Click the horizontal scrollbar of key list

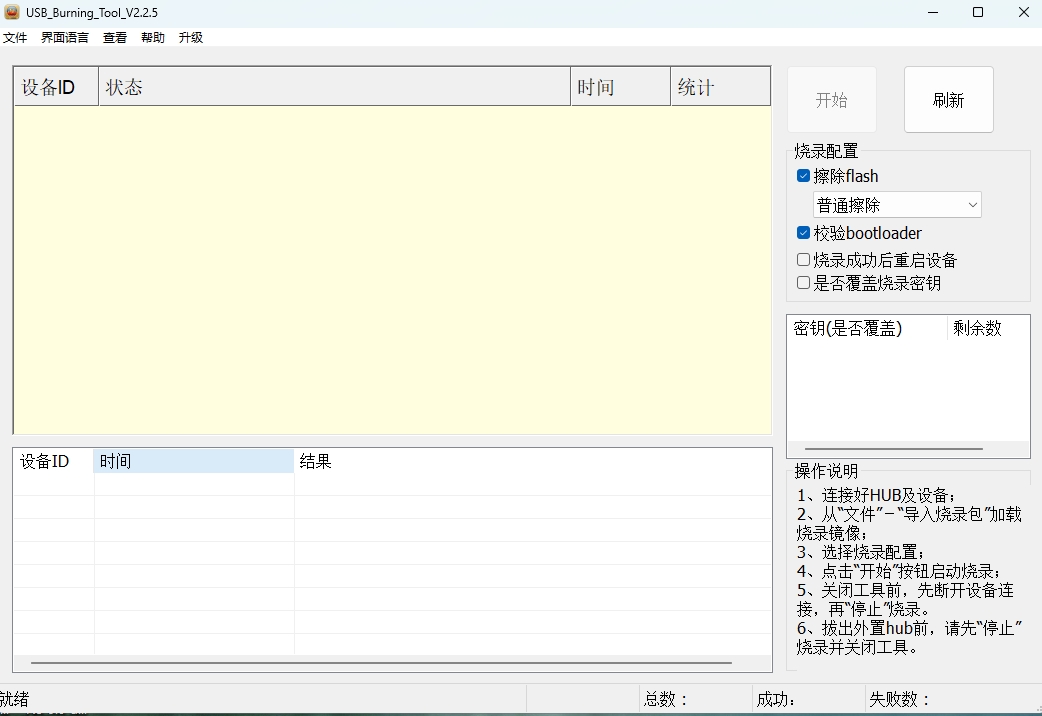point(894,449)
